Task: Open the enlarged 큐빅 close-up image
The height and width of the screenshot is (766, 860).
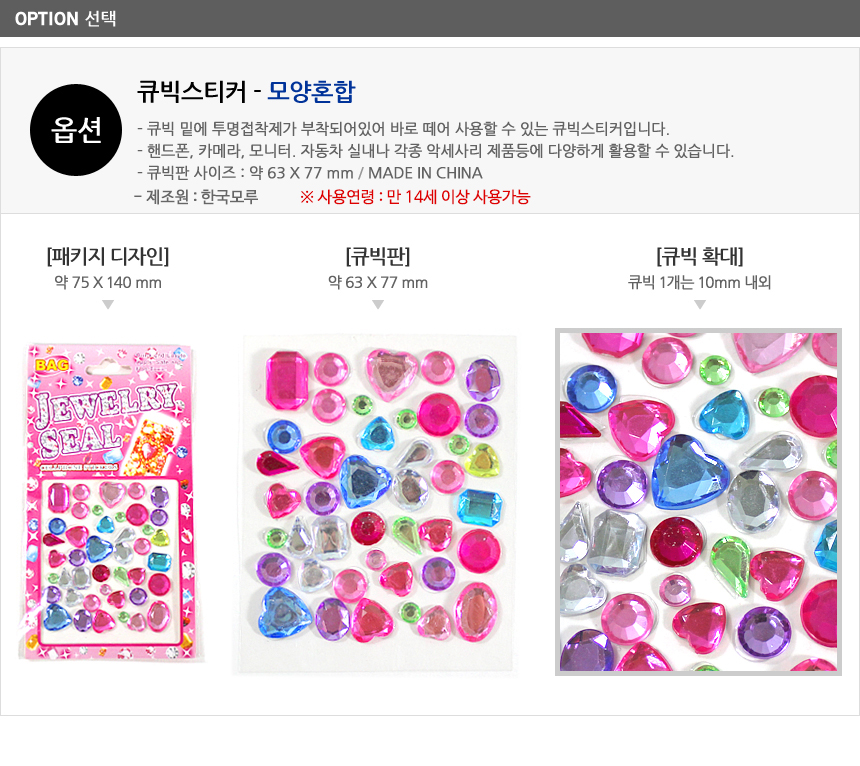Action: (698, 502)
